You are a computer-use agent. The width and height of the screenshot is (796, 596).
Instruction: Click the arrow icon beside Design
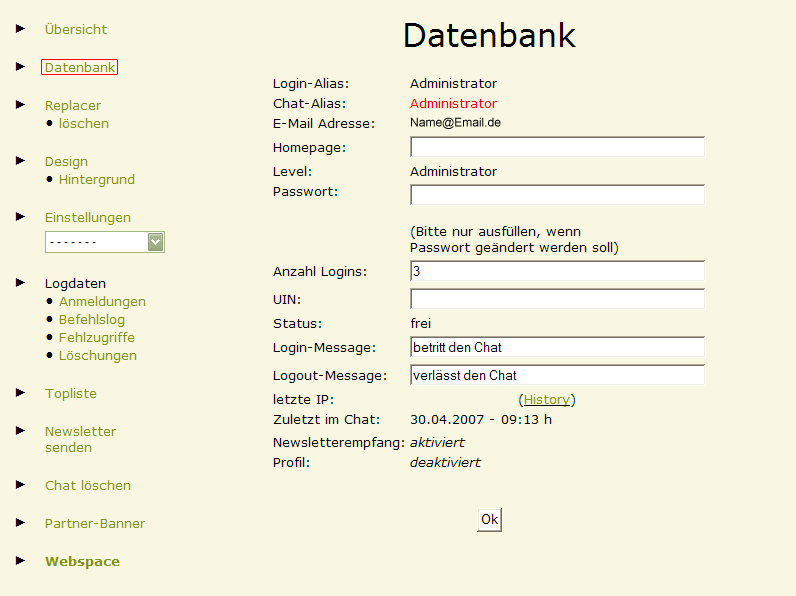(20, 160)
